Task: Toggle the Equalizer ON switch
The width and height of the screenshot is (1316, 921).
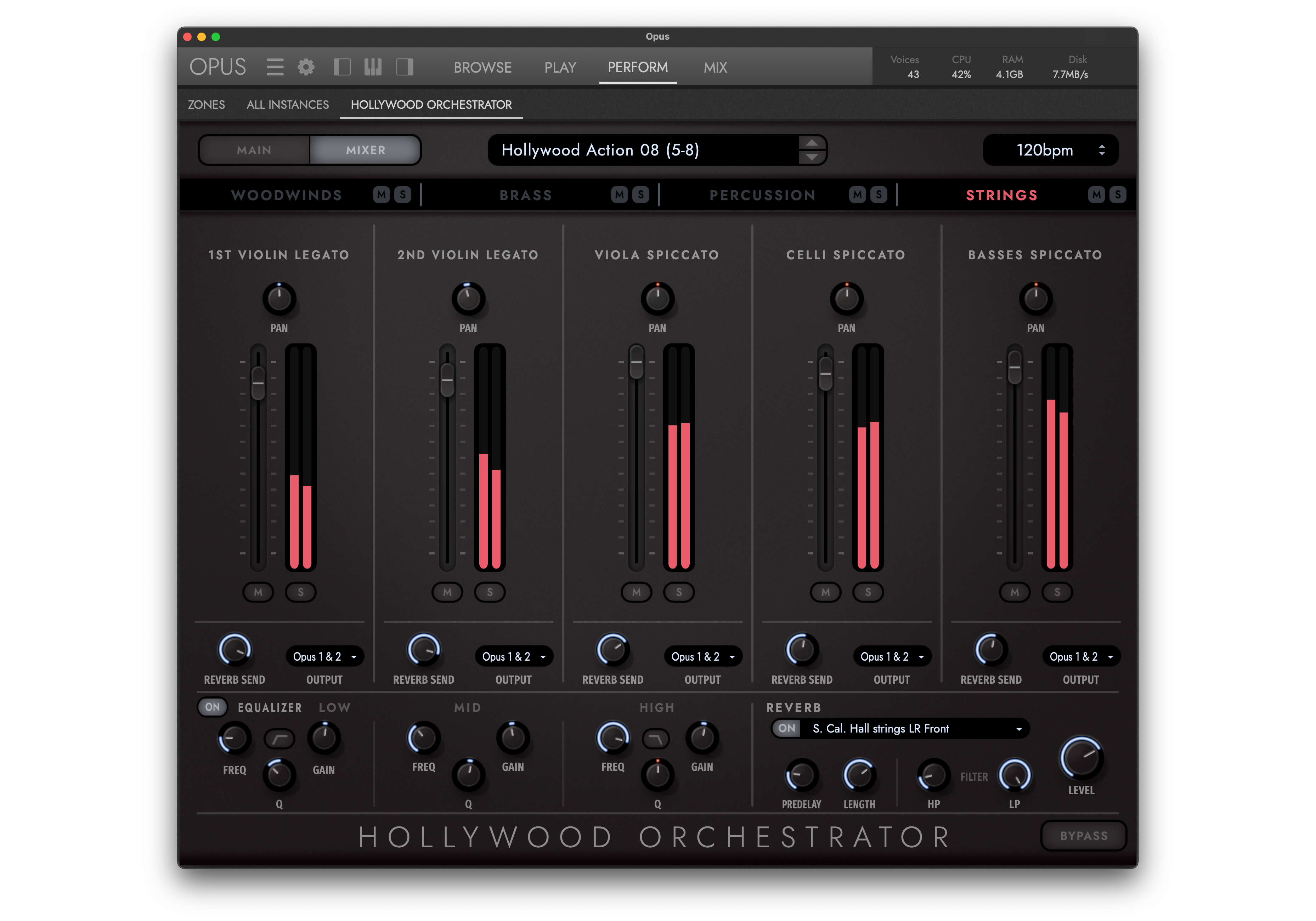Action: point(213,707)
